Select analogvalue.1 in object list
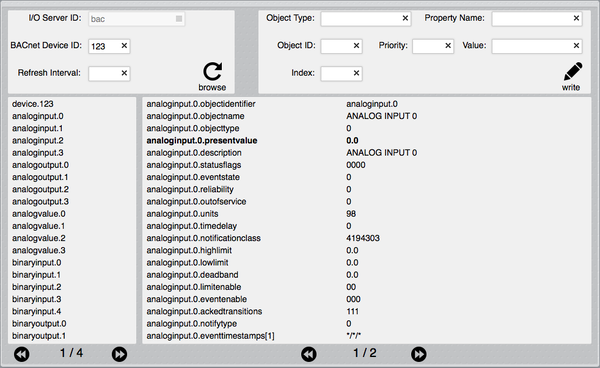The height and width of the screenshot is (368, 600). pyautogui.click(x=38, y=226)
